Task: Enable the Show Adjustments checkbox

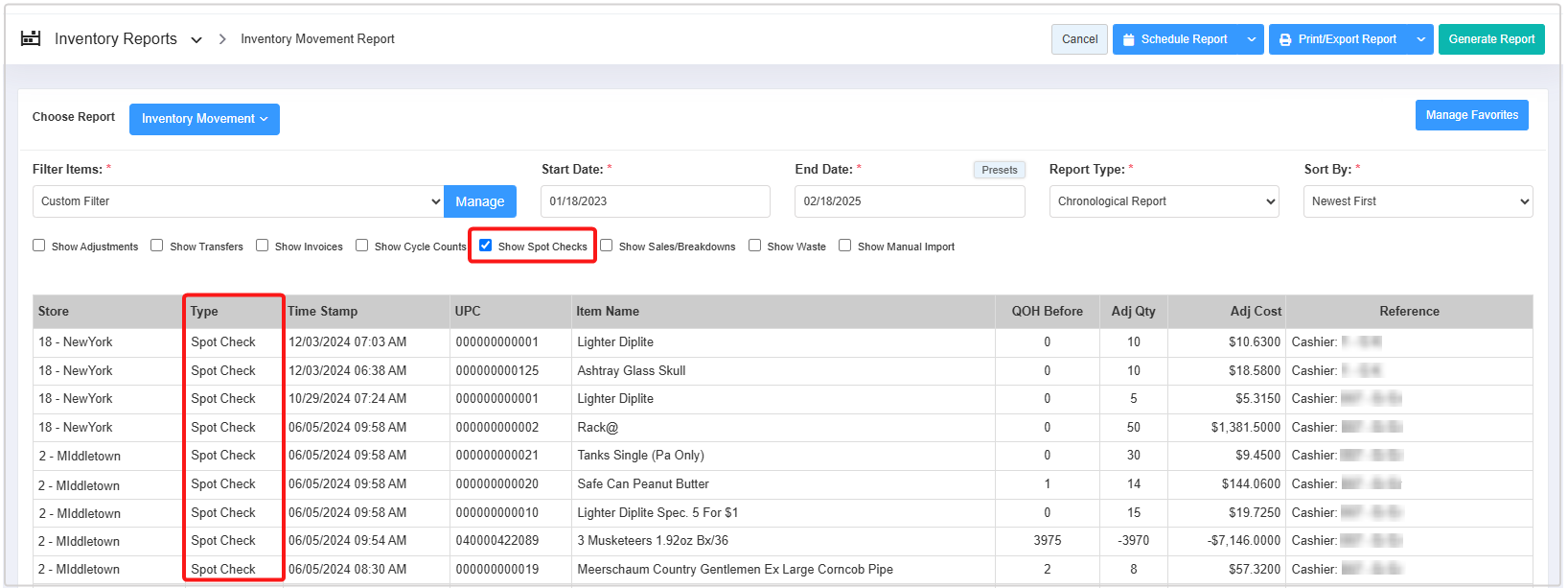Action: pyautogui.click(x=39, y=246)
